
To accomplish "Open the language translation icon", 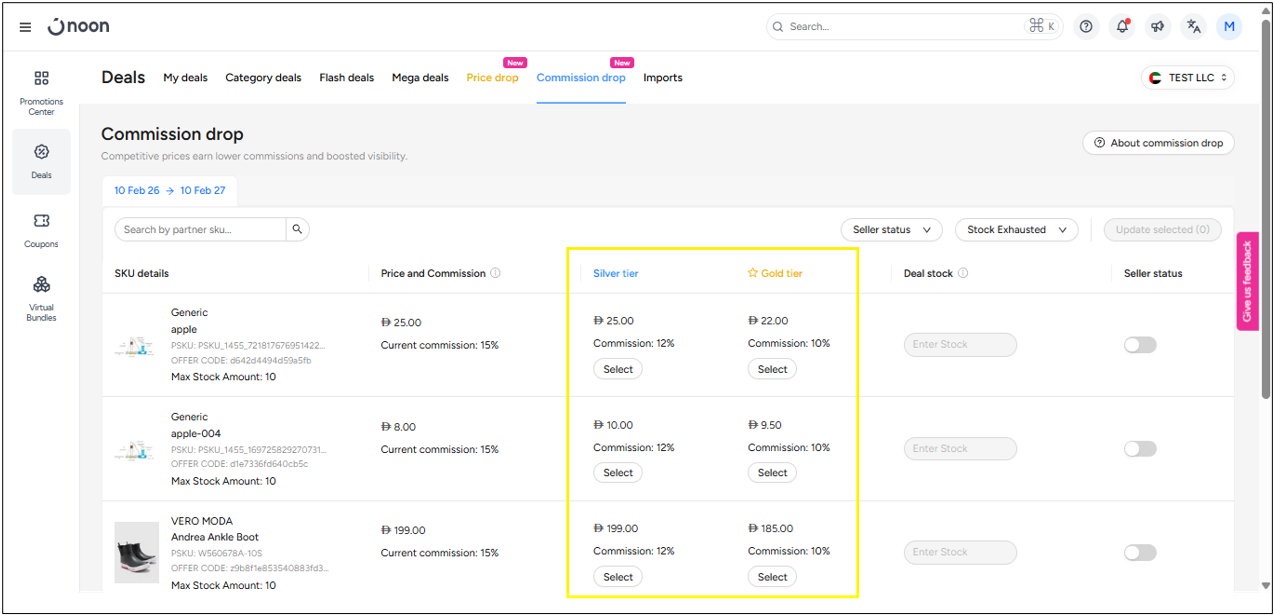I will 1193,27.
